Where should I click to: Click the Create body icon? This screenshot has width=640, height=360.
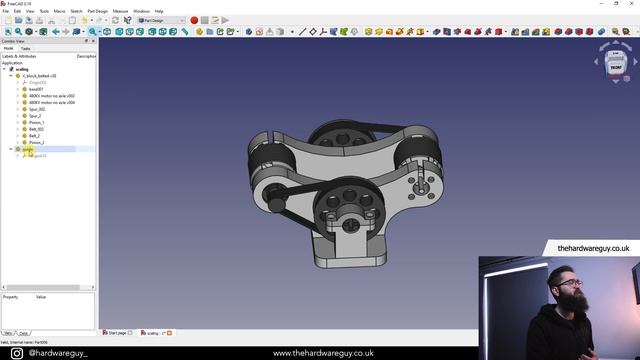click(249, 31)
